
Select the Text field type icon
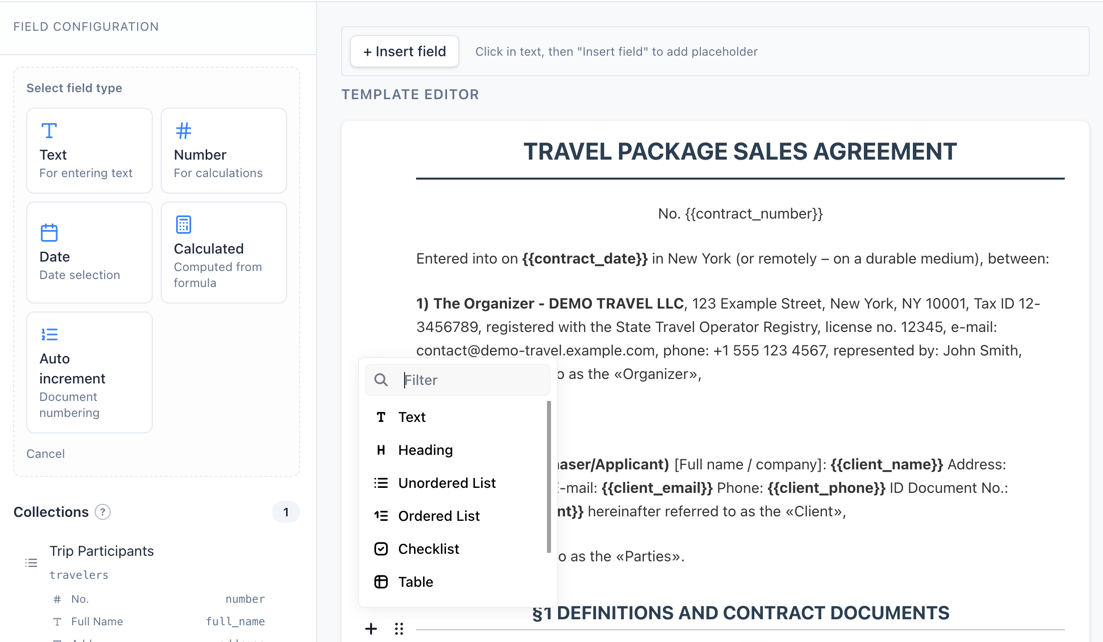[x=49, y=130]
